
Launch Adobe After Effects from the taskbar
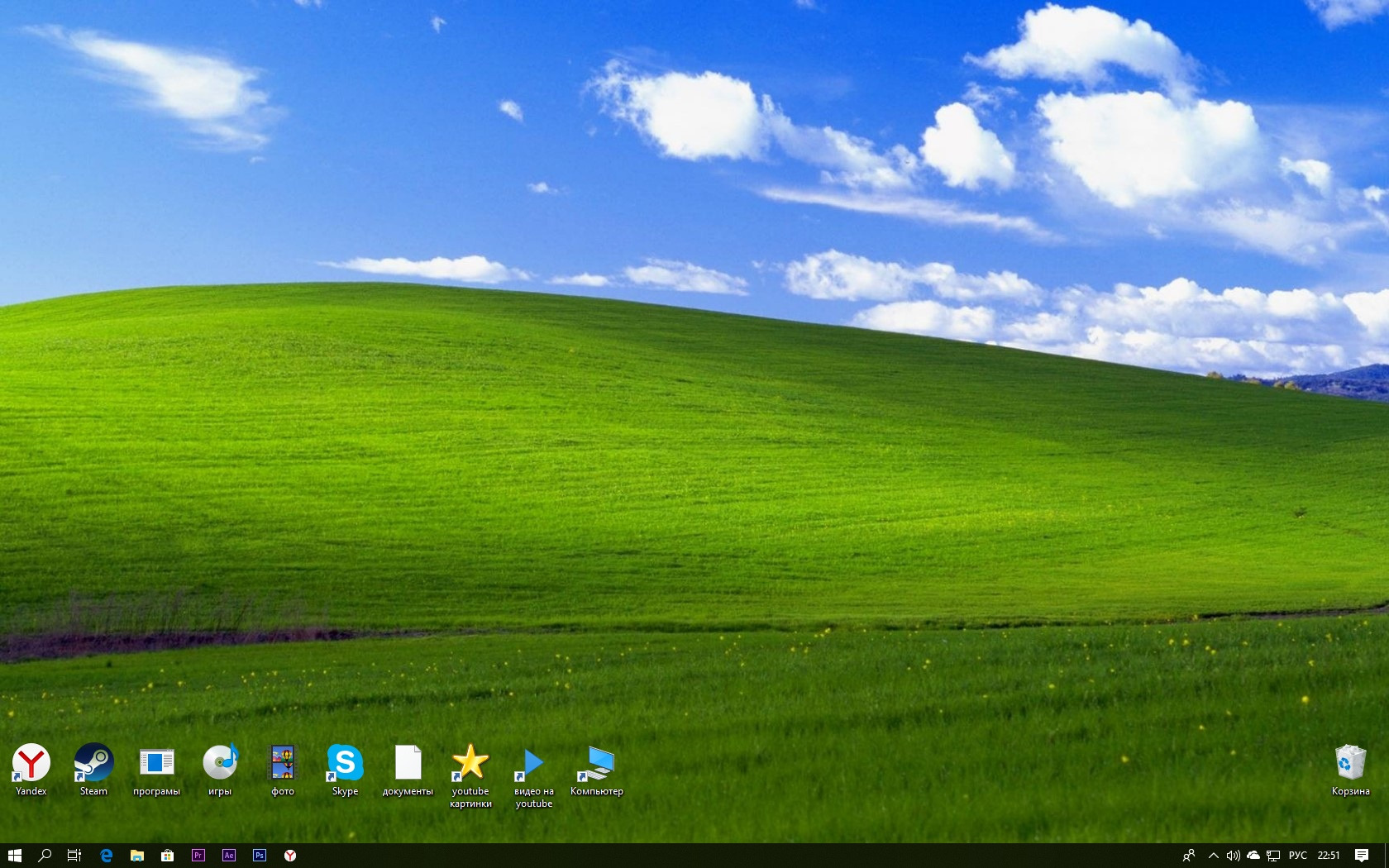point(229,856)
